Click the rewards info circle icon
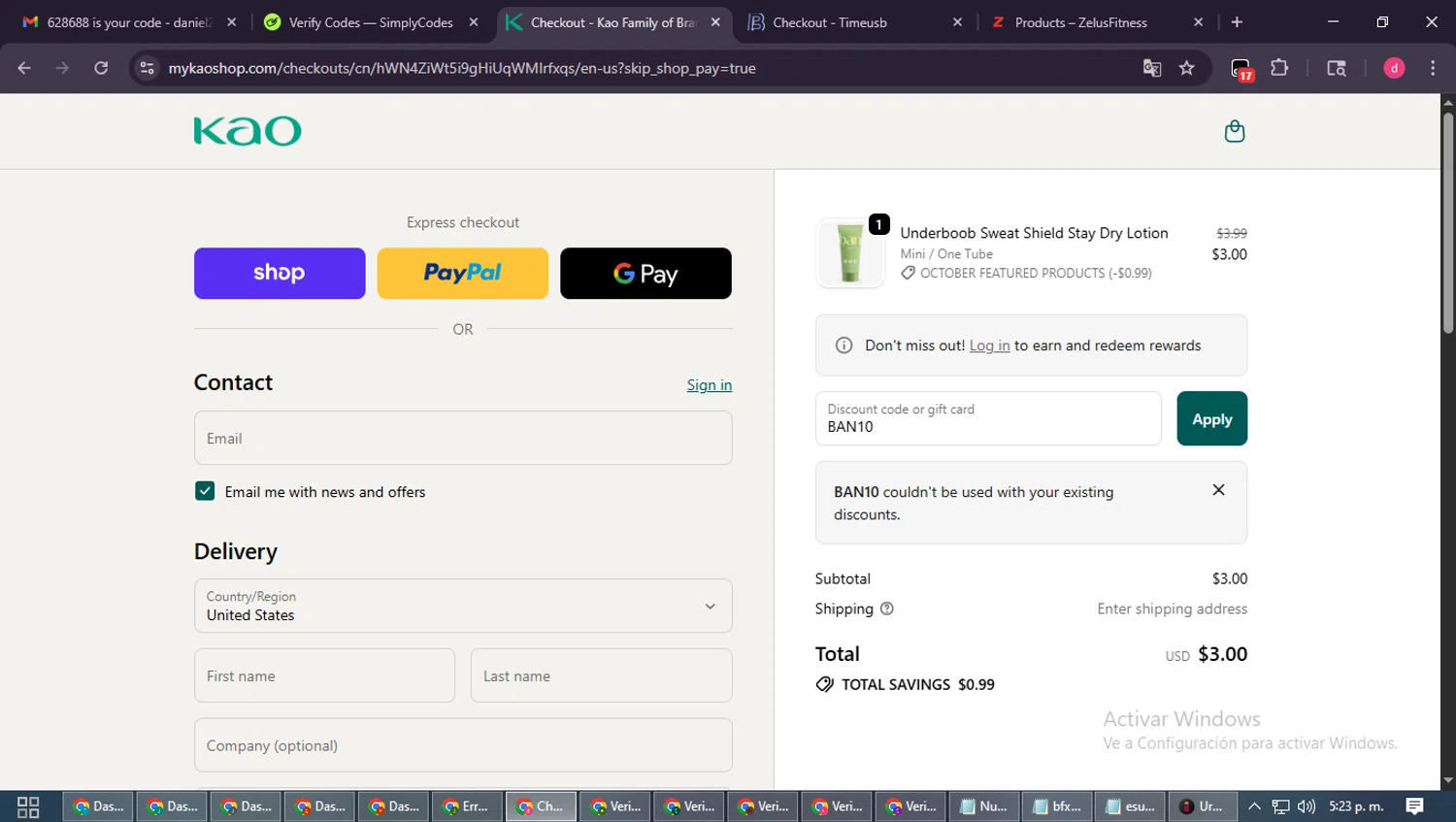 844,345
